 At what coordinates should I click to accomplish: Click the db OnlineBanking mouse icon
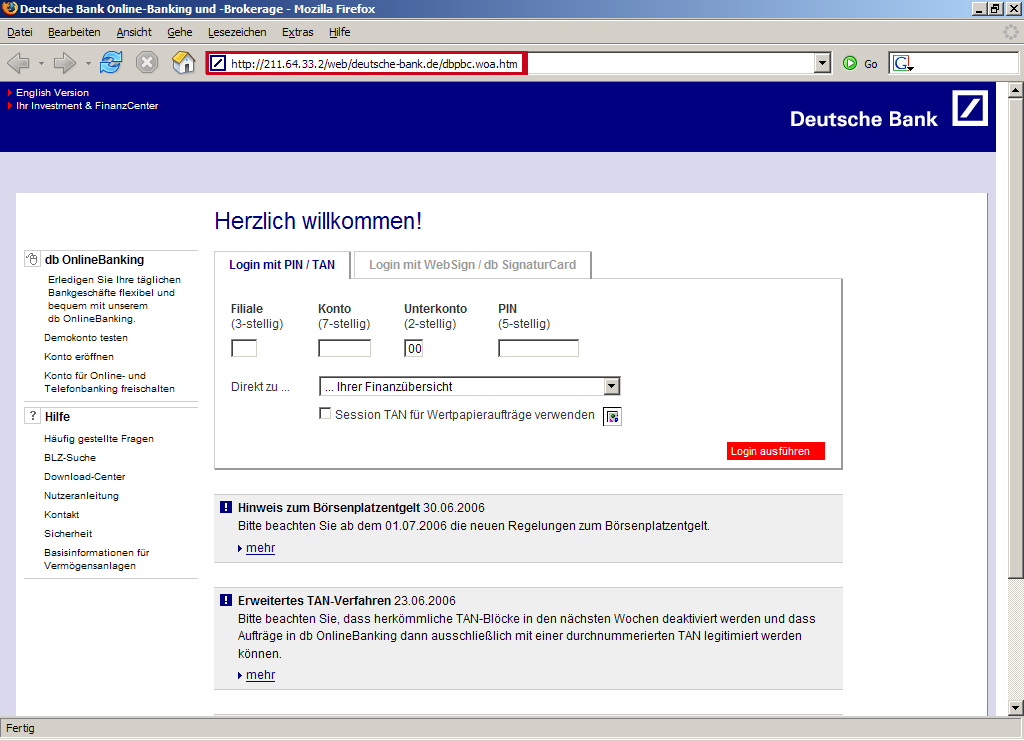31,259
